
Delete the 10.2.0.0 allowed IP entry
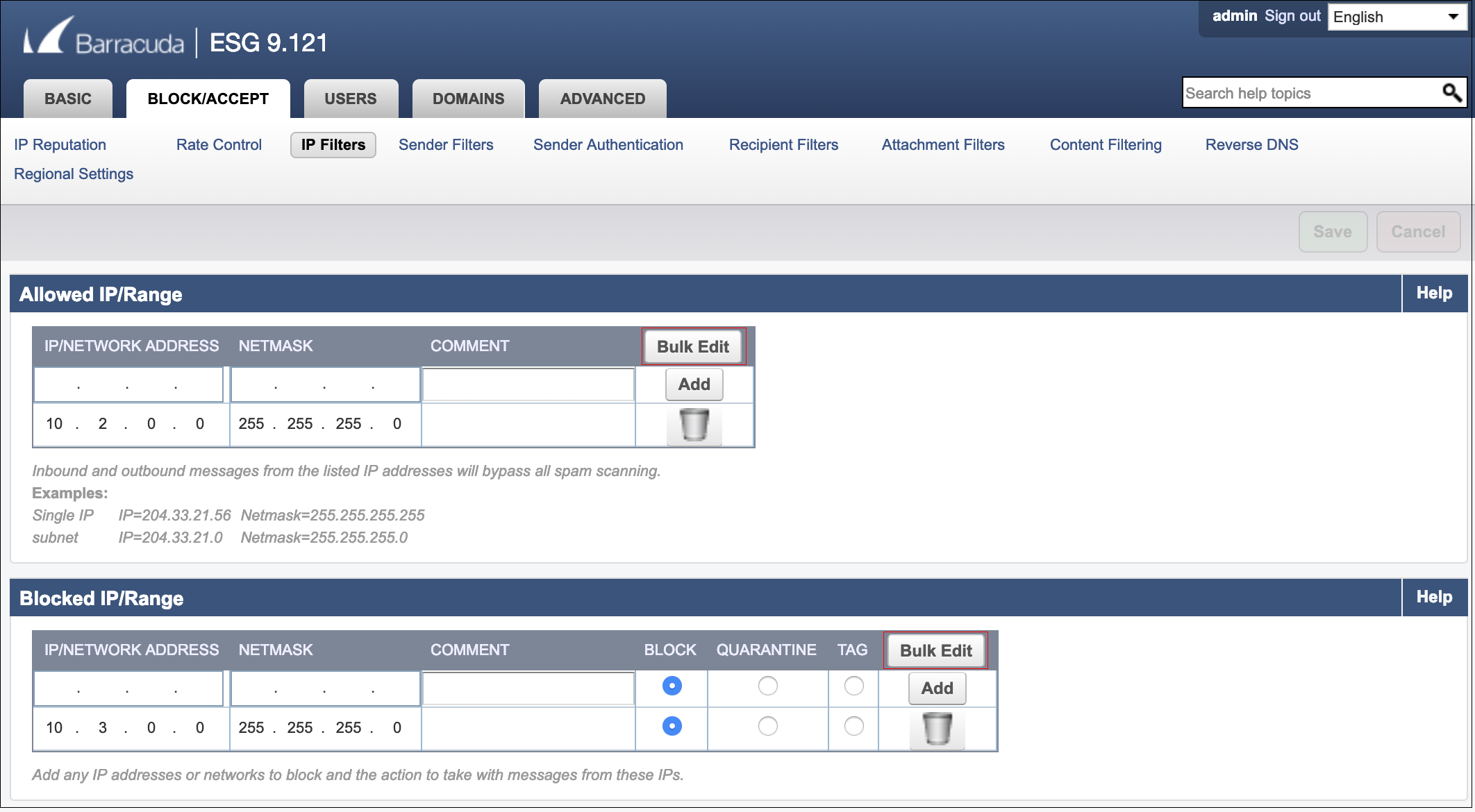point(694,425)
